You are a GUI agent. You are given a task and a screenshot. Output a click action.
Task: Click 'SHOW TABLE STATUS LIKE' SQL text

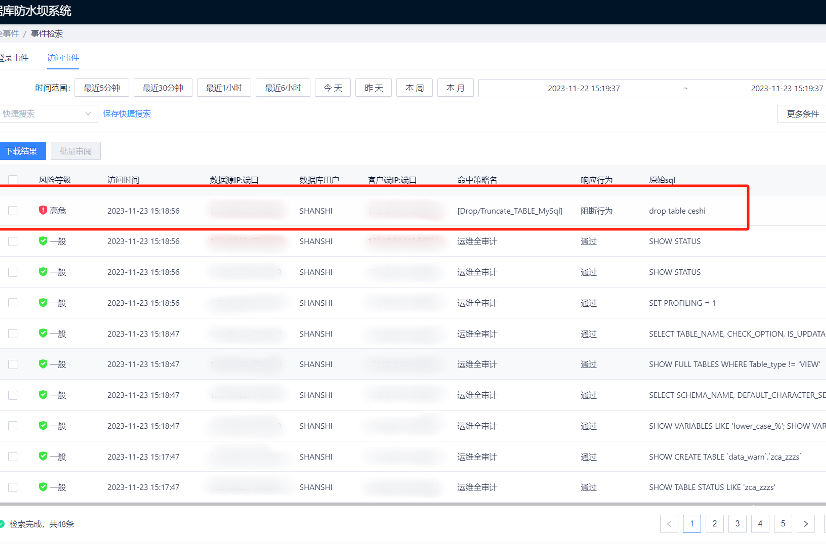coord(712,487)
